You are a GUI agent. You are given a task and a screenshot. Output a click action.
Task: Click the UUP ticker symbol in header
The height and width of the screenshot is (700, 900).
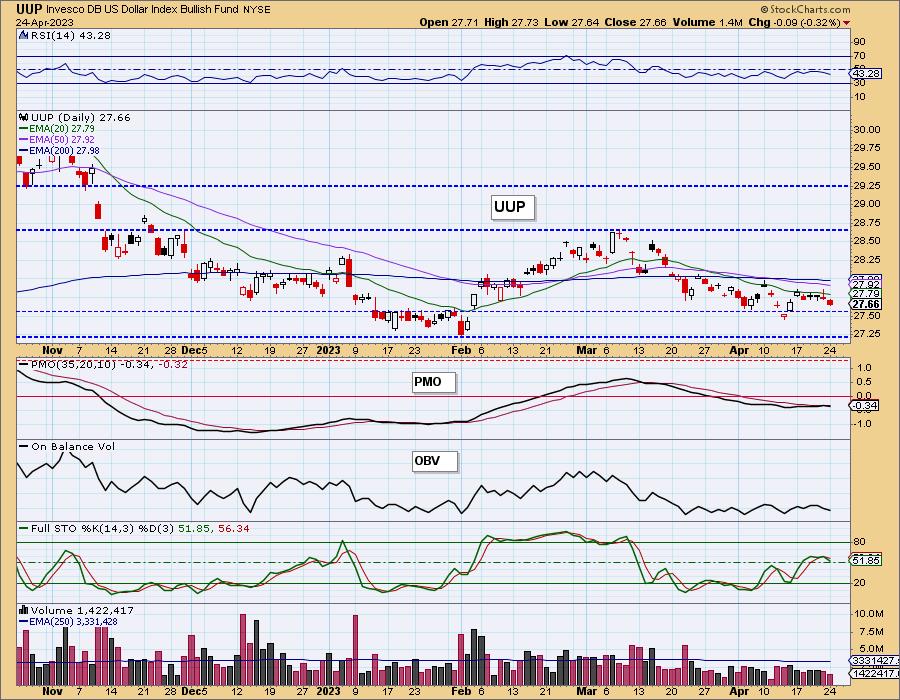click(29, 9)
